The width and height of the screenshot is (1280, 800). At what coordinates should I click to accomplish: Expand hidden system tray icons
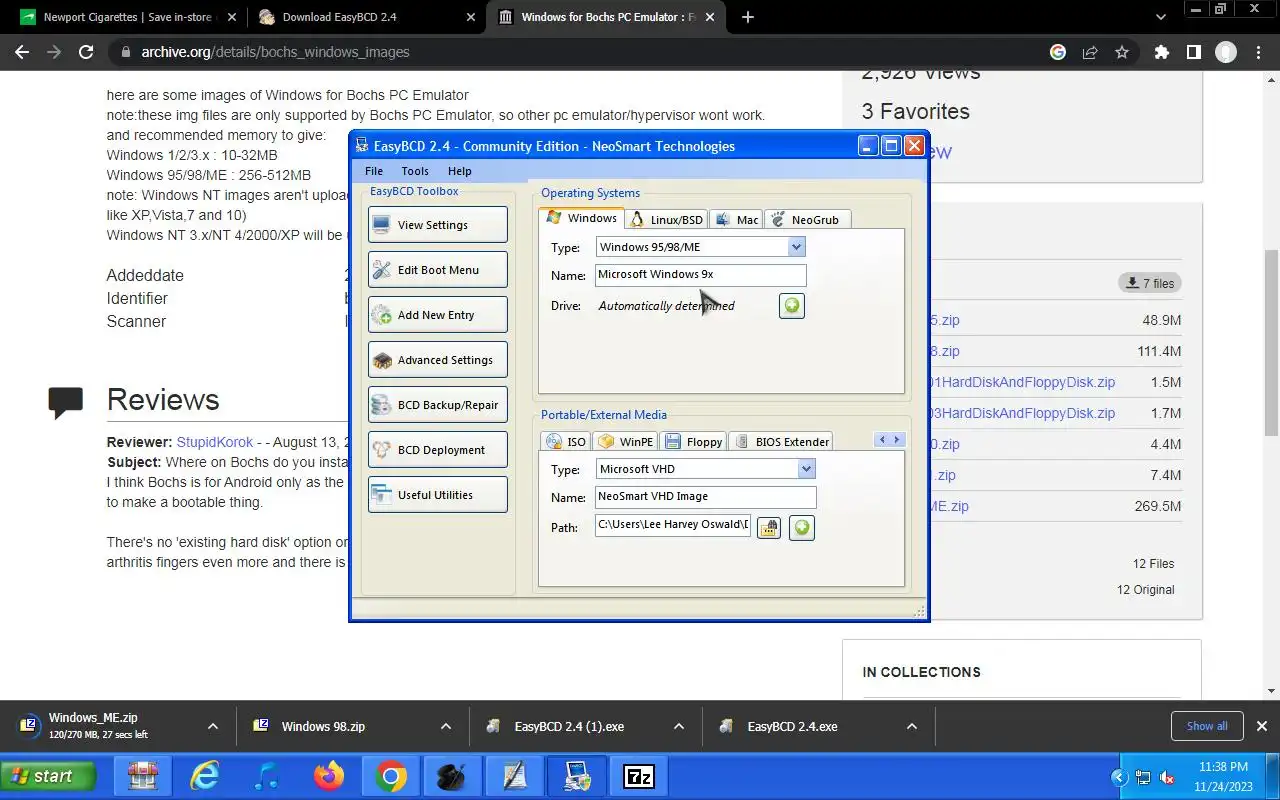pyautogui.click(x=1119, y=777)
